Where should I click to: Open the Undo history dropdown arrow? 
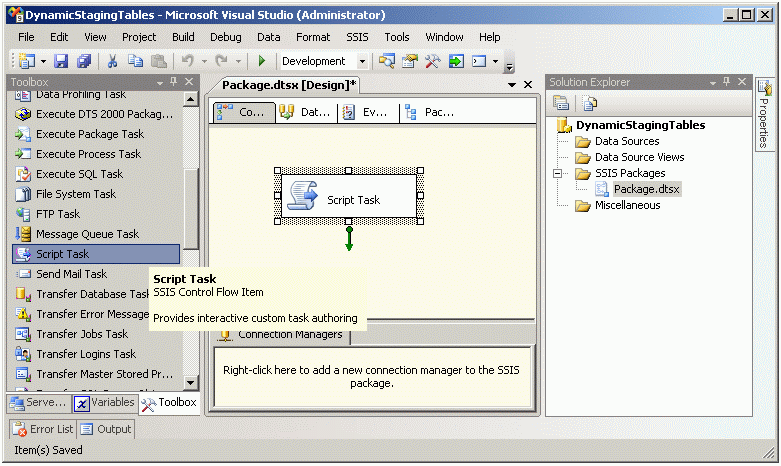(204, 62)
